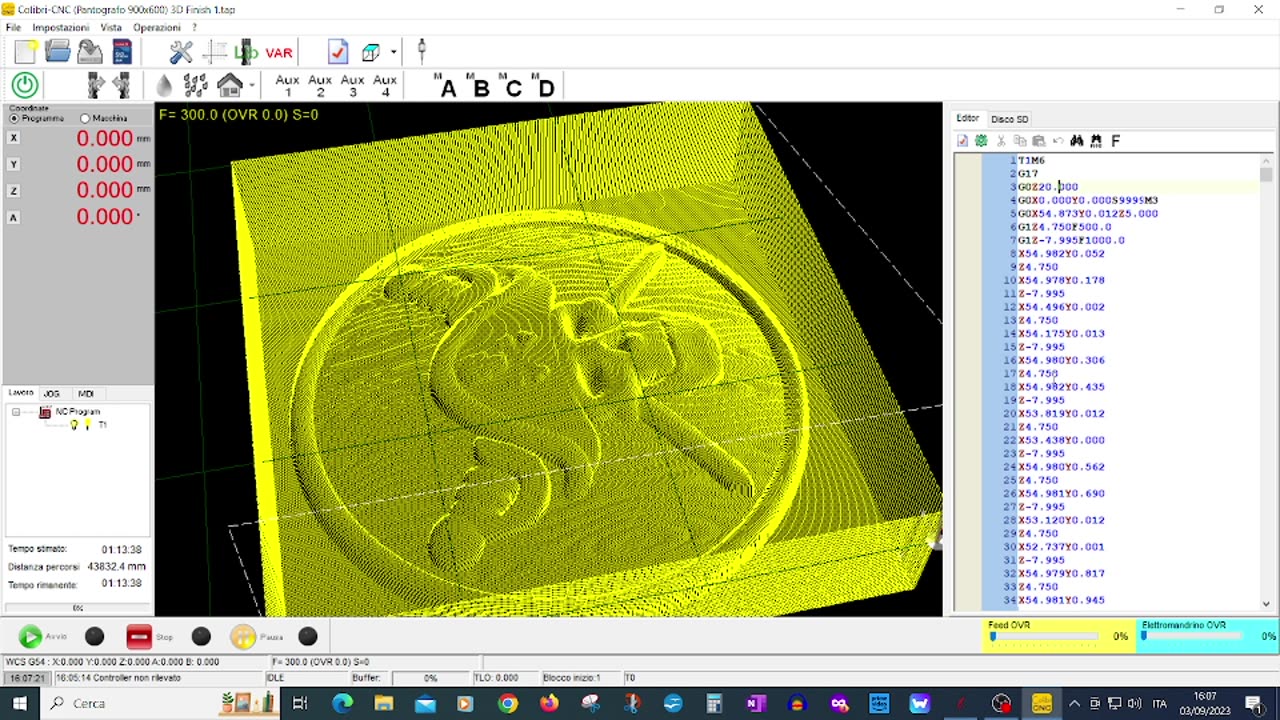Click the find-and-replace binoculars icon
The width and height of the screenshot is (1280, 720).
[x=1096, y=141]
